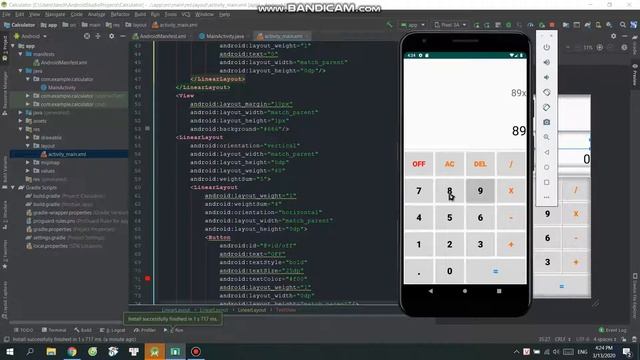The image size is (640, 360).
Task: Open Chrome from the Windows taskbar
Action: [72, 351]
